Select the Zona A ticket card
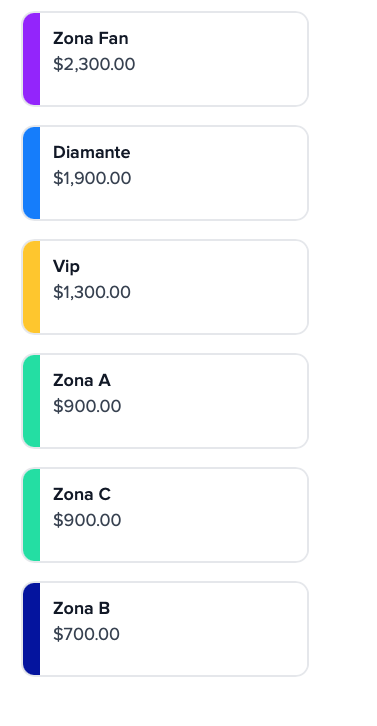The width and height of the screenshot is (377, 726). [x=165, y=401]
